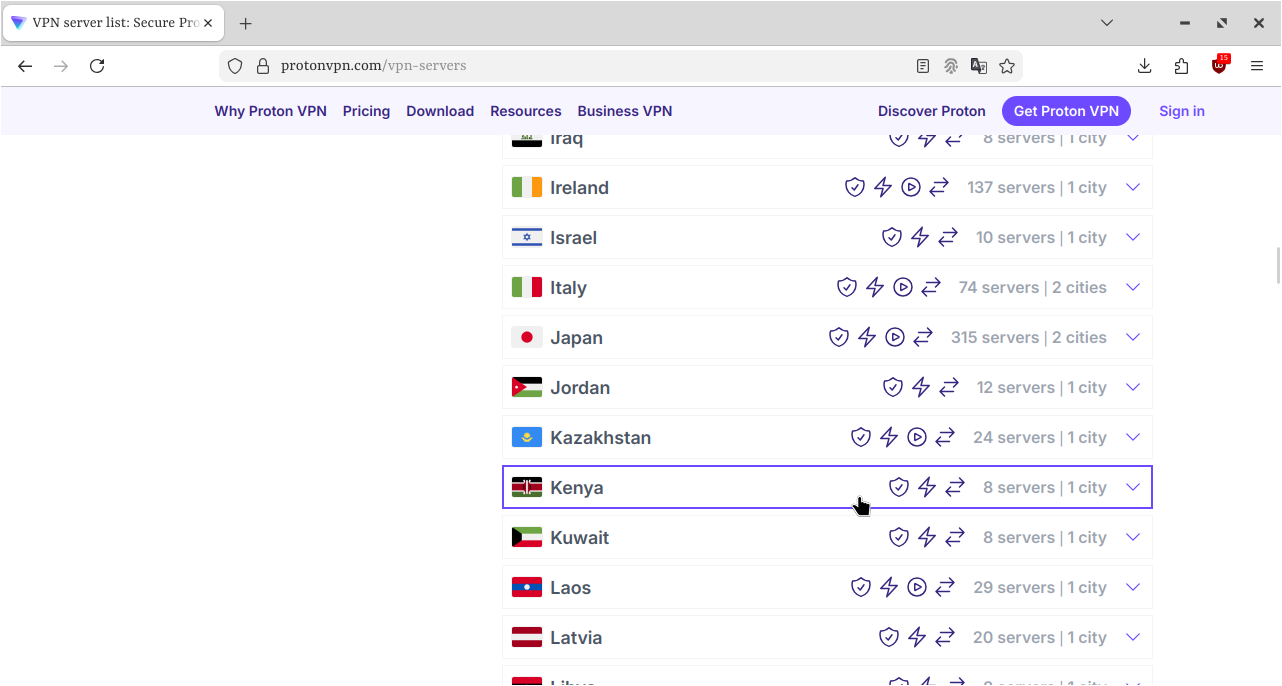Click the P2P arrows icon in Kazakhstan row
Screen dimensions: 1282x686
[x=945, y=437]
